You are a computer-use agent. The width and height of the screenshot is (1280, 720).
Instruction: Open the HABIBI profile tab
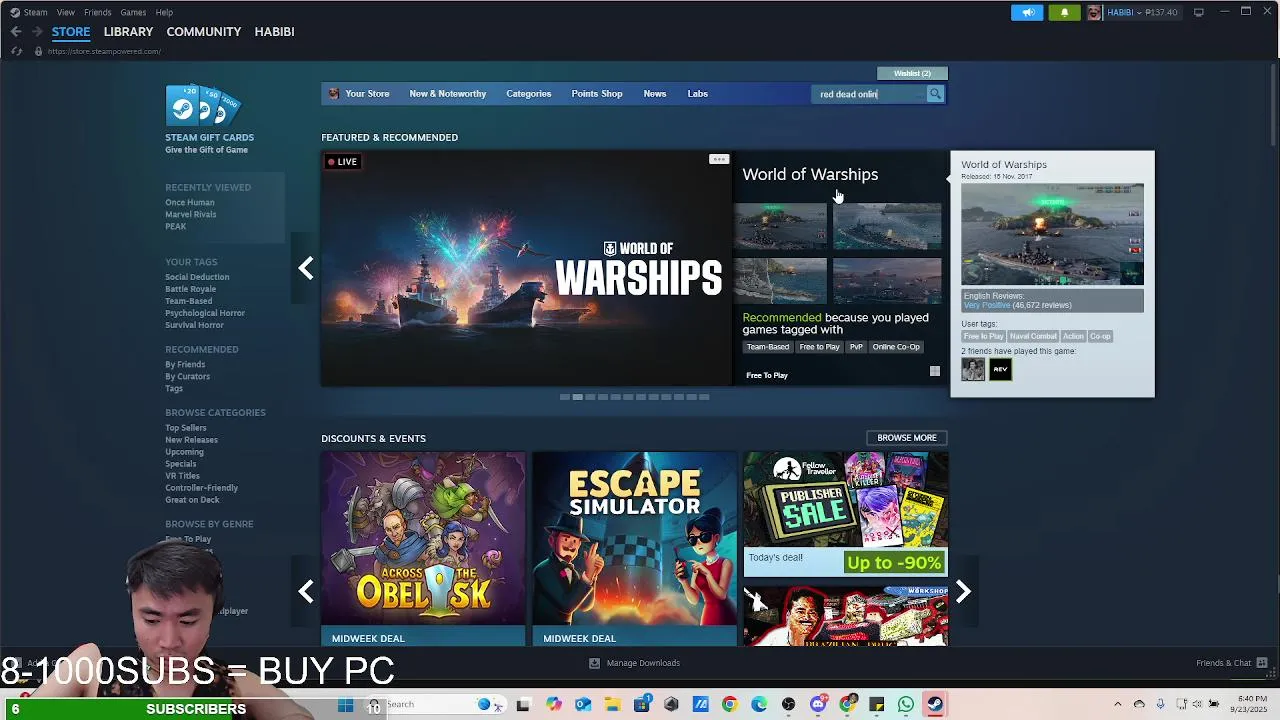coord(274,32)
